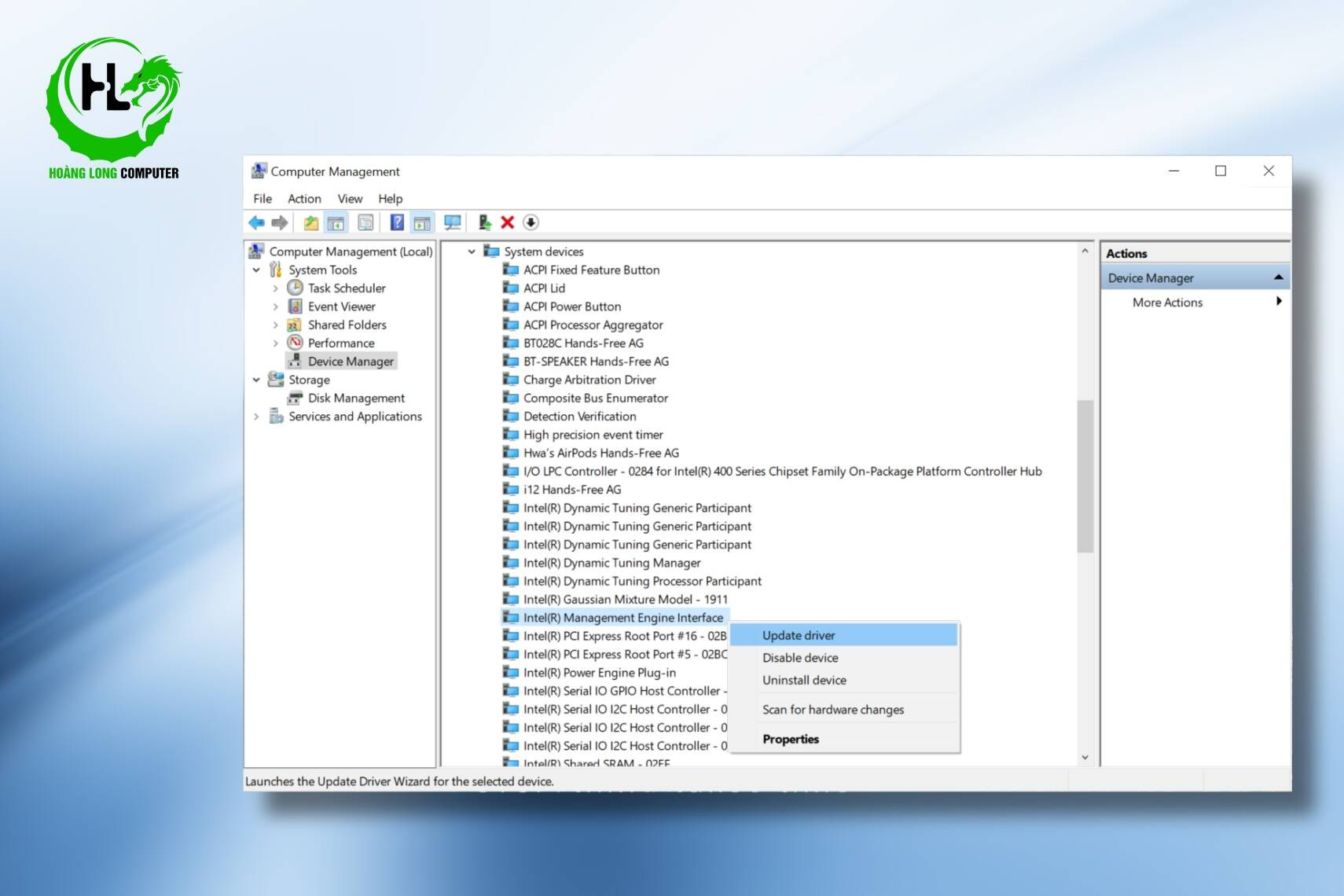Click the Show/Hide Action Pane icon
Screen dimensions: 1344x896
click(x=422, y=222)
